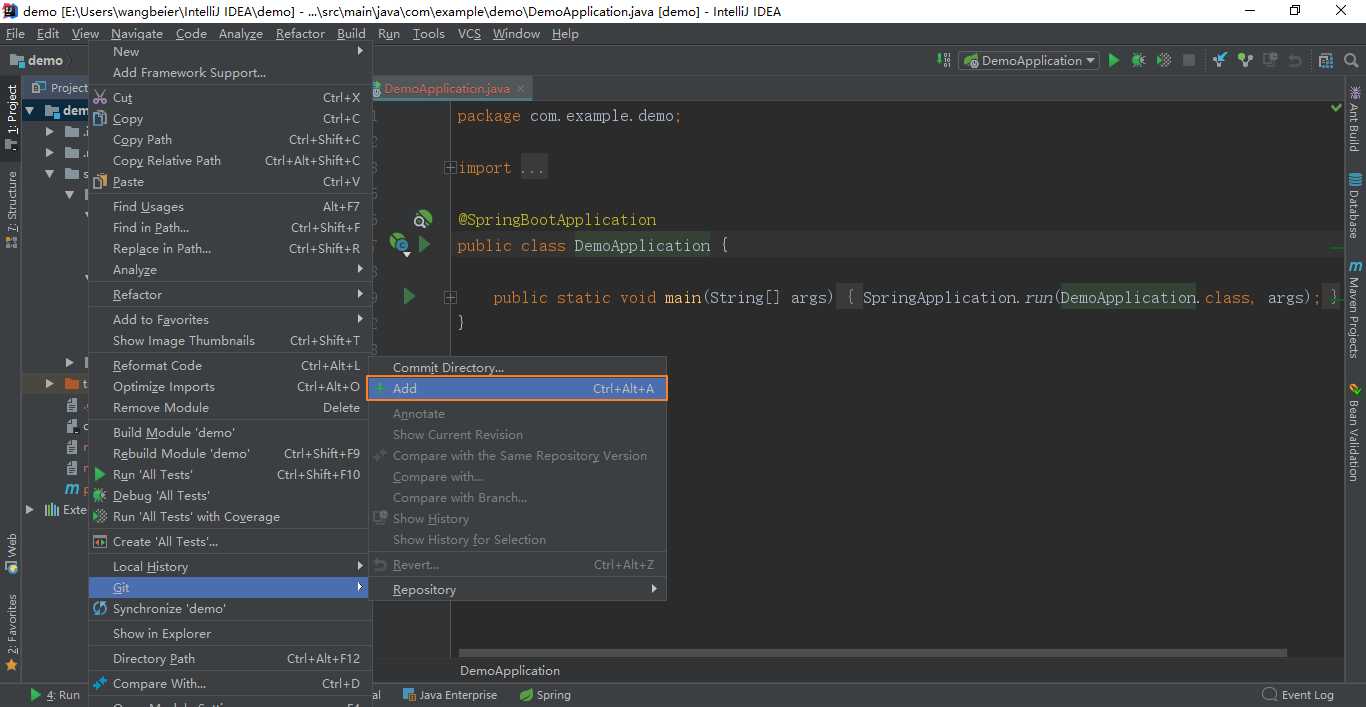The image size is (1366, 707).
Task: Open the Ant Build side panel
Action: point(1355,119)
